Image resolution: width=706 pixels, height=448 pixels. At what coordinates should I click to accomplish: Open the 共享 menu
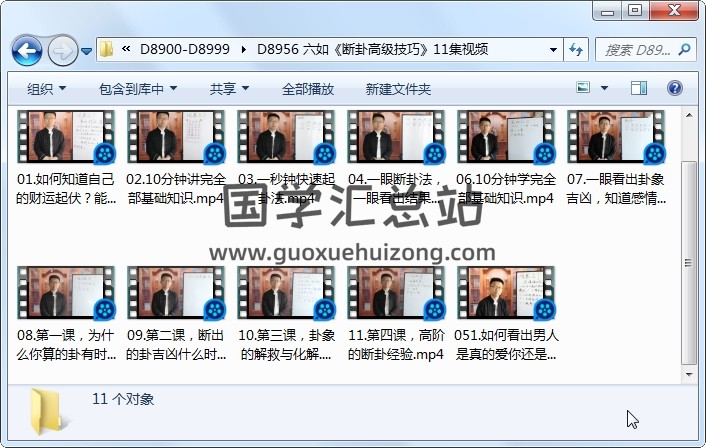pyautogui.click(x=229, y=89)
